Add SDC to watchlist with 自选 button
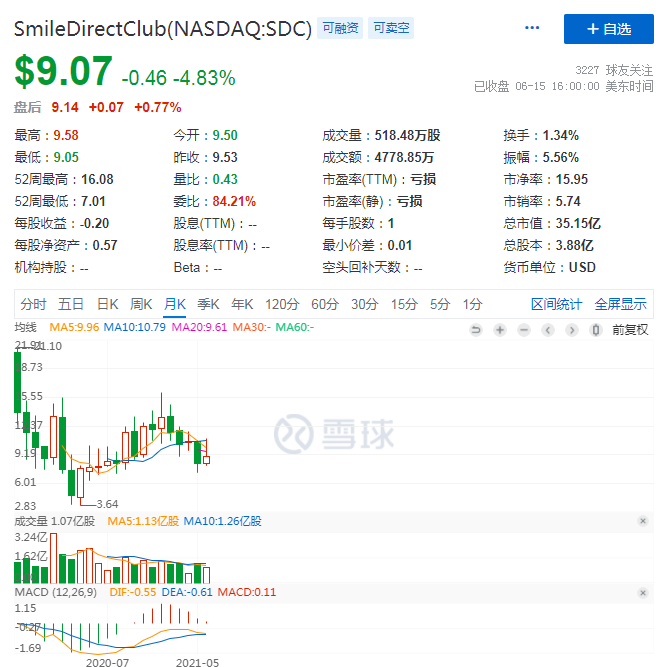 (x=608, y=29)
